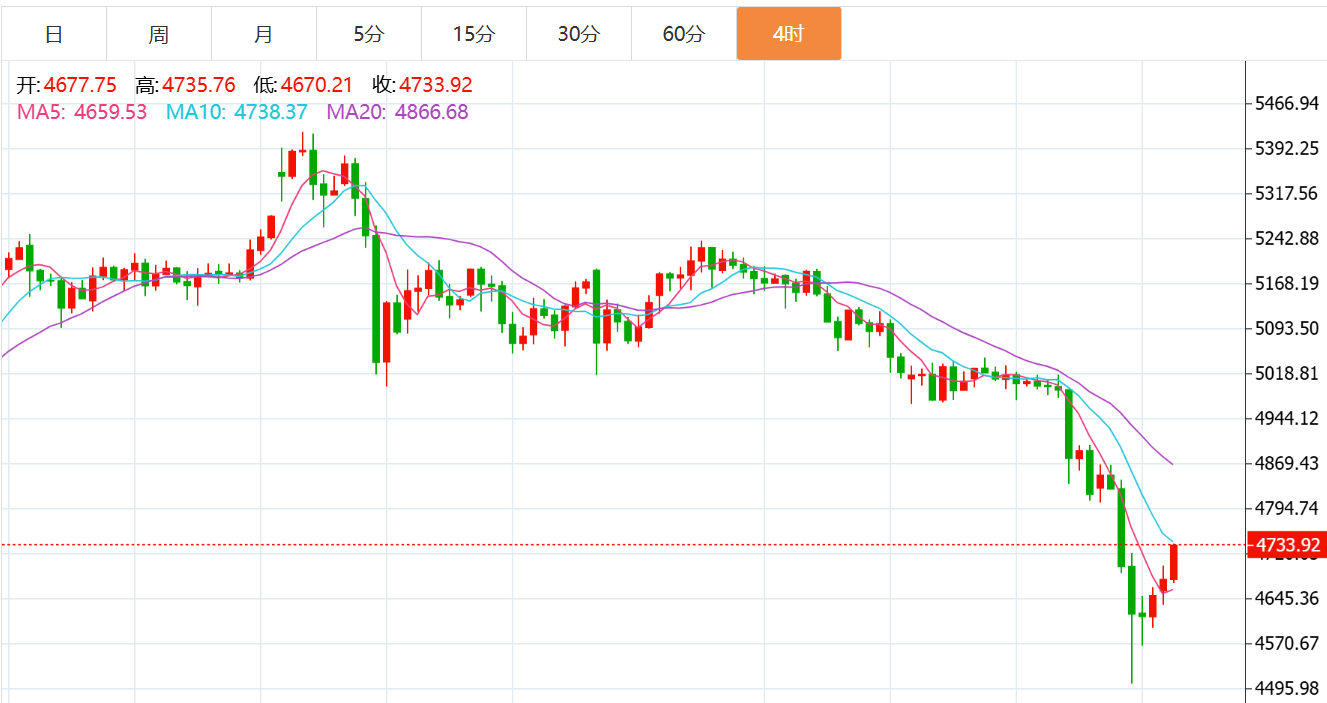
Task: Click the closing price value 4733.92 in header
Action: (436, 86)
